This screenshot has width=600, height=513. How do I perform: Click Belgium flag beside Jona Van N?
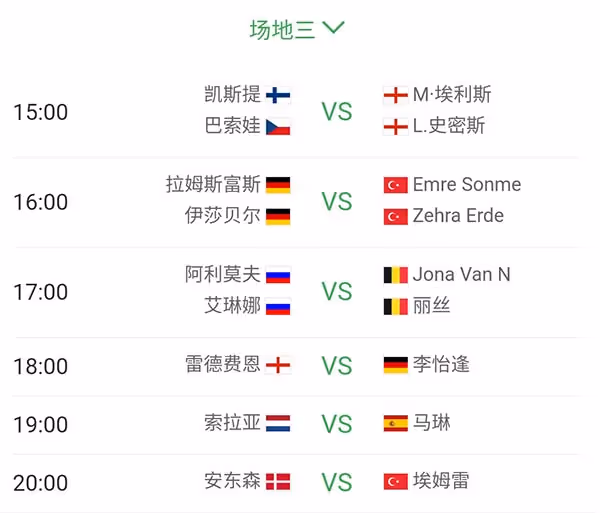point(395,275)
